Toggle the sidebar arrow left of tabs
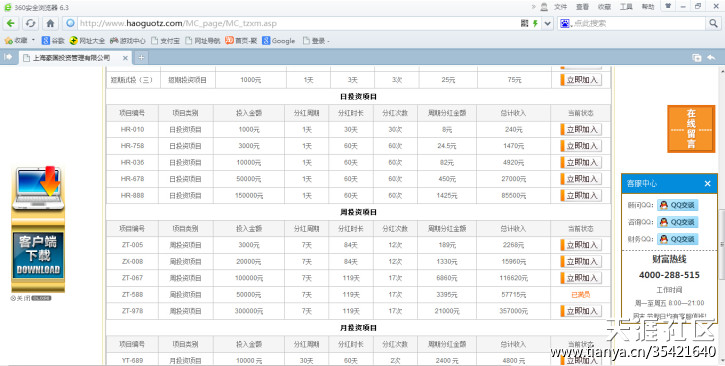 tap(8, 57)
